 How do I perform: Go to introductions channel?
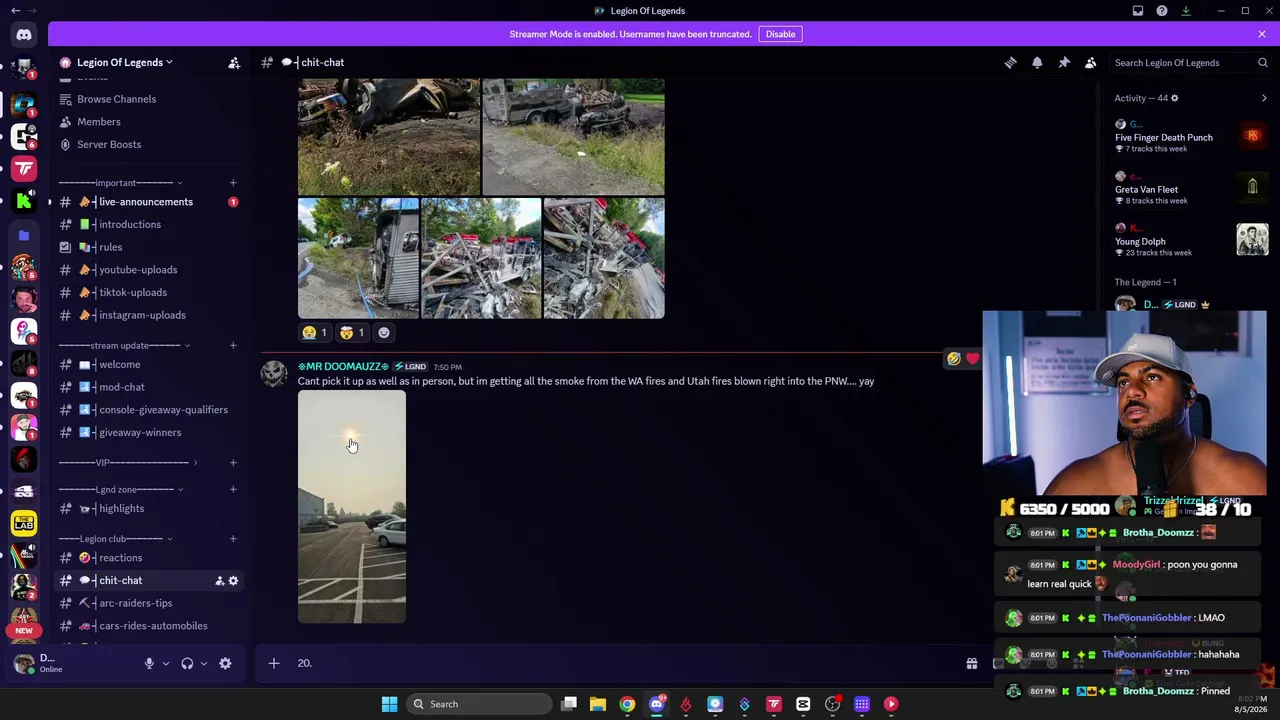pyautogui.click(x=147, y=224)
